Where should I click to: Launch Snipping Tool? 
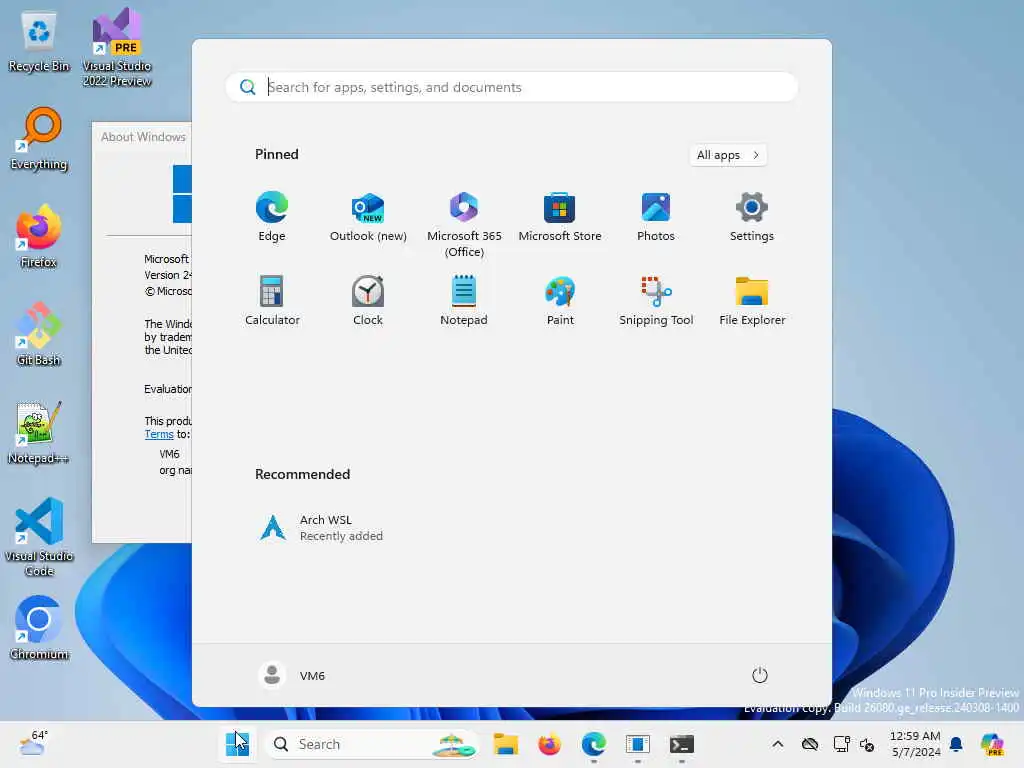coord(656,300)
